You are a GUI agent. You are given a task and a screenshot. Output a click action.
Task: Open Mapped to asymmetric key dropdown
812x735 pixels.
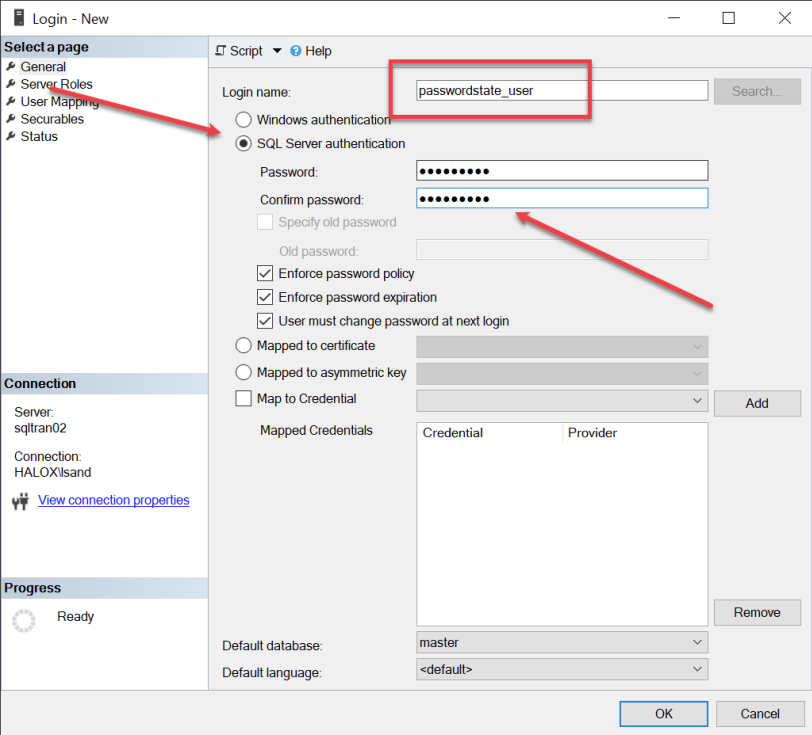pyautogui.click(x=562, y=373)
